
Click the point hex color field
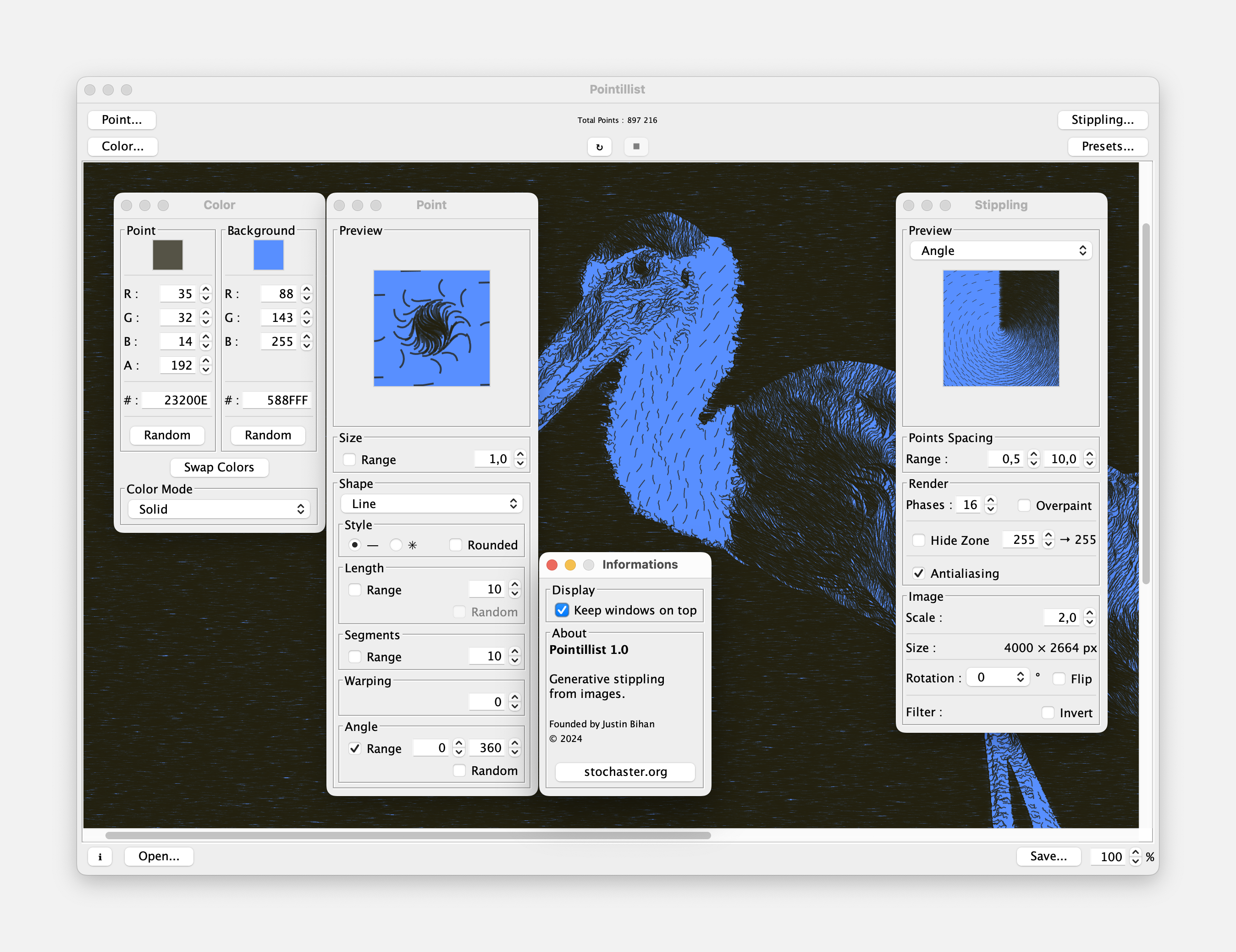coord(176,400)
